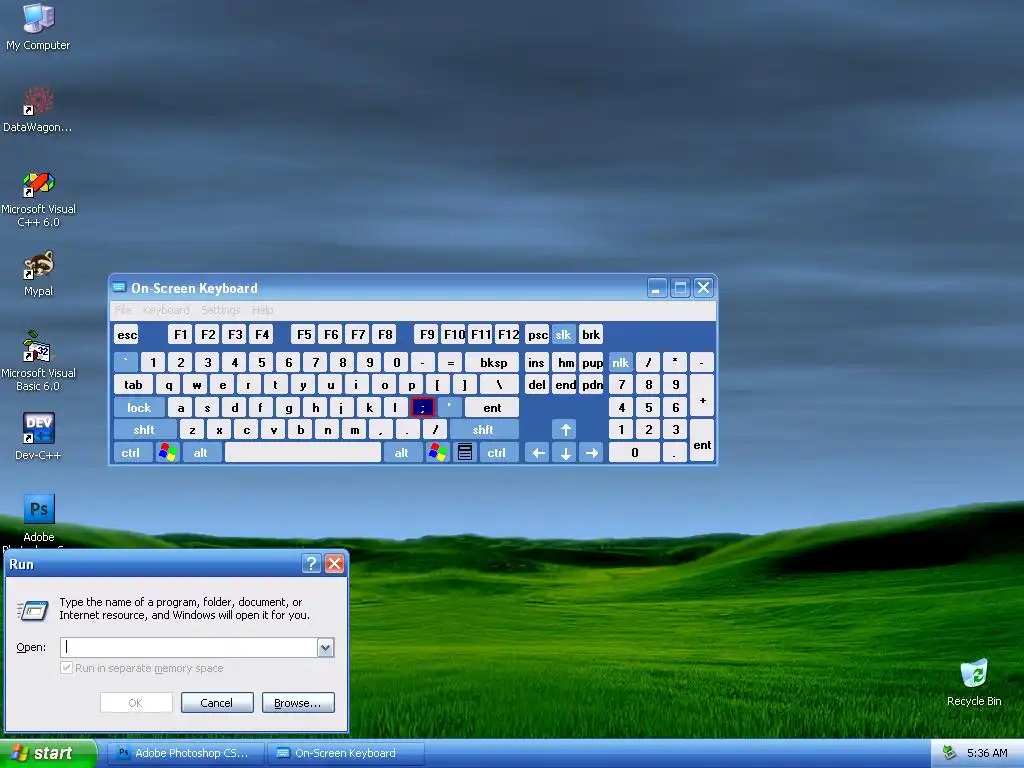Click the tab key

133,385
